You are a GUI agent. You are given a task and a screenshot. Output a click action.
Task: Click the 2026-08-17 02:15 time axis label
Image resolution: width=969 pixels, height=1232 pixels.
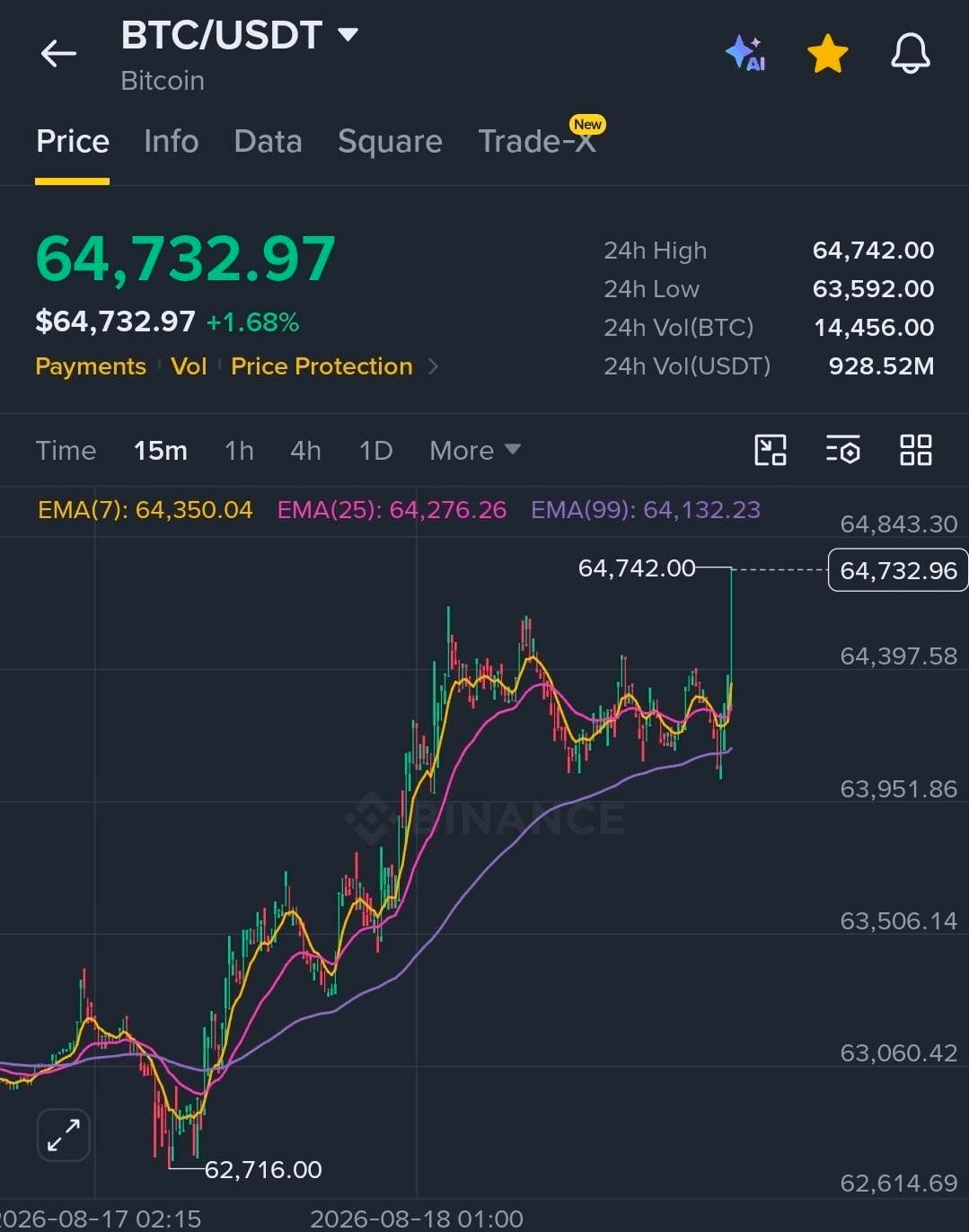[x=101, y=1219]
